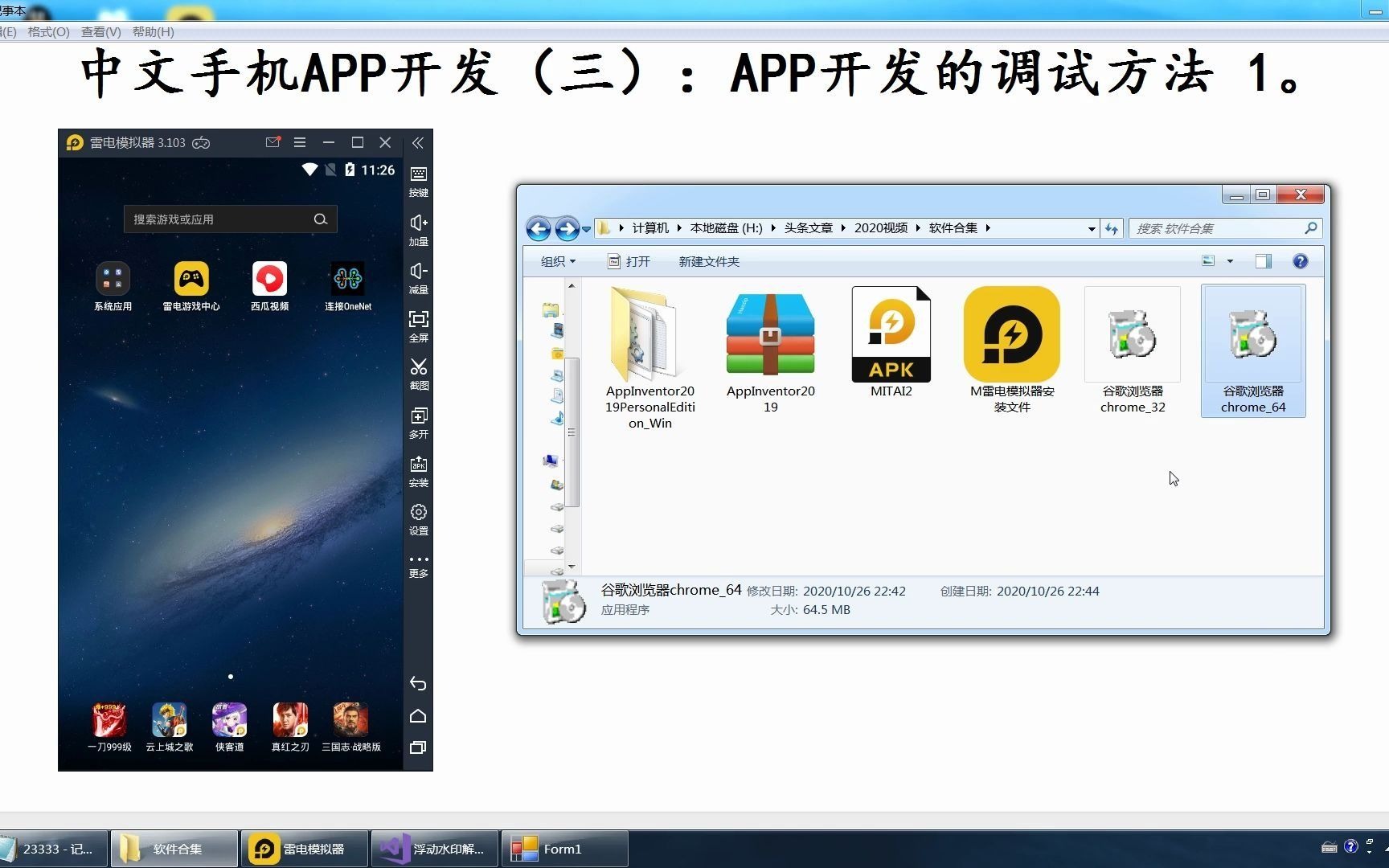Open the 三国志·战略版 game icon
The height and width of the screenshot is (868, 1389).
(x=351, y=727)
